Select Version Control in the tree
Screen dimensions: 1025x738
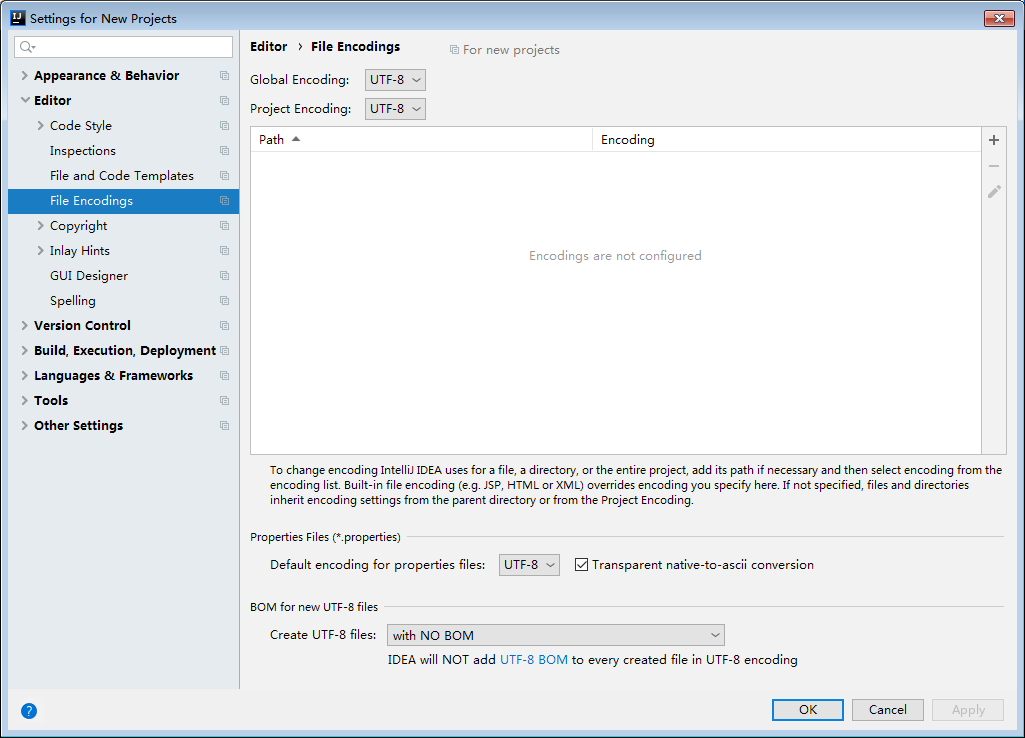coord(124,326)
